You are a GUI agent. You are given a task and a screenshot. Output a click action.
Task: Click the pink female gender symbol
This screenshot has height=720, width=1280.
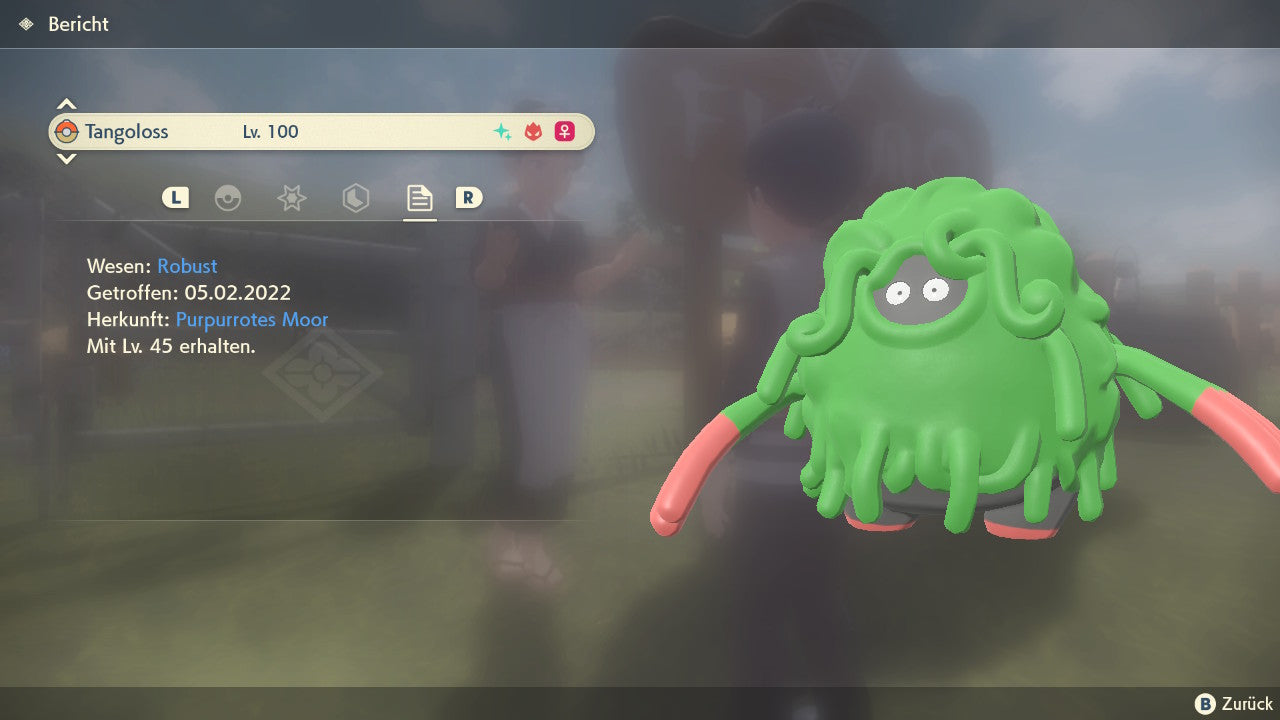point(565,132)
